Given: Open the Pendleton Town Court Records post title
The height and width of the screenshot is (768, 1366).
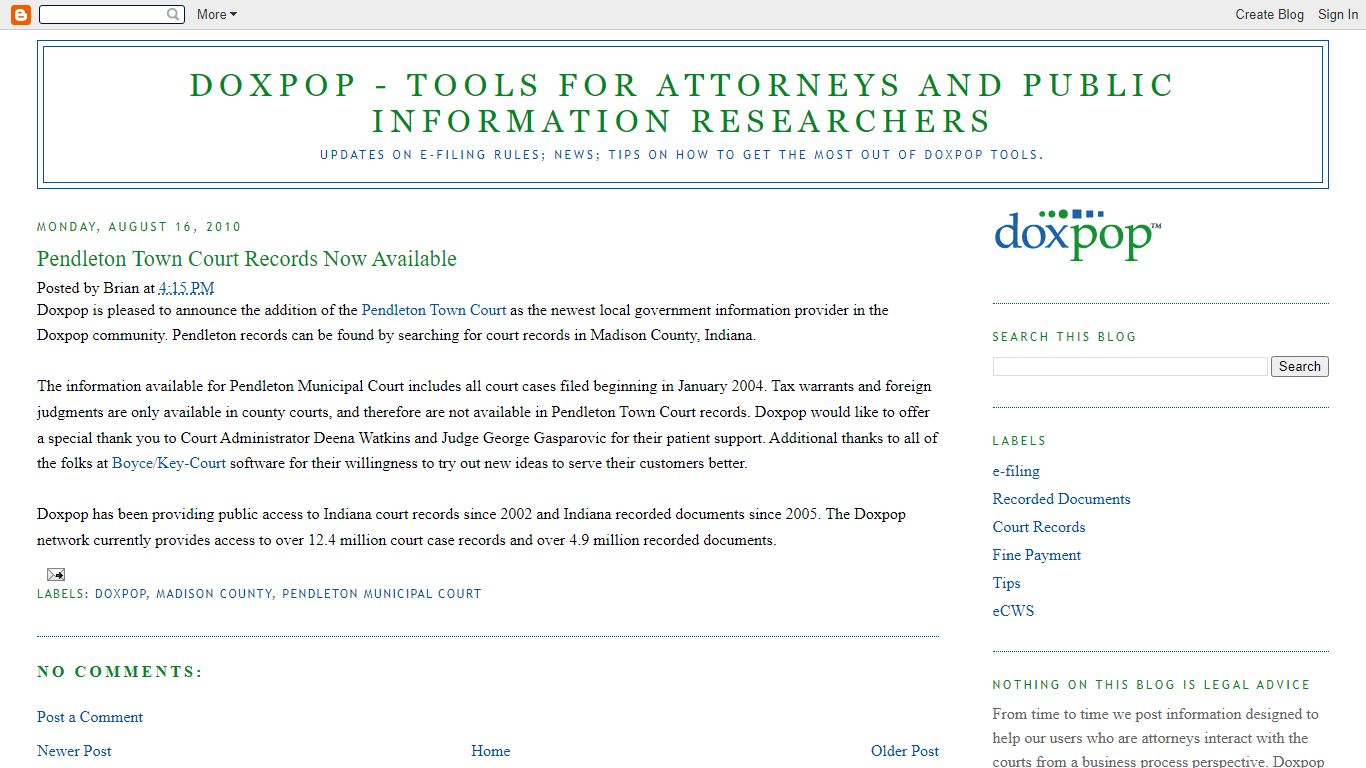Looking at the screenshot, I should click(247, 259).
